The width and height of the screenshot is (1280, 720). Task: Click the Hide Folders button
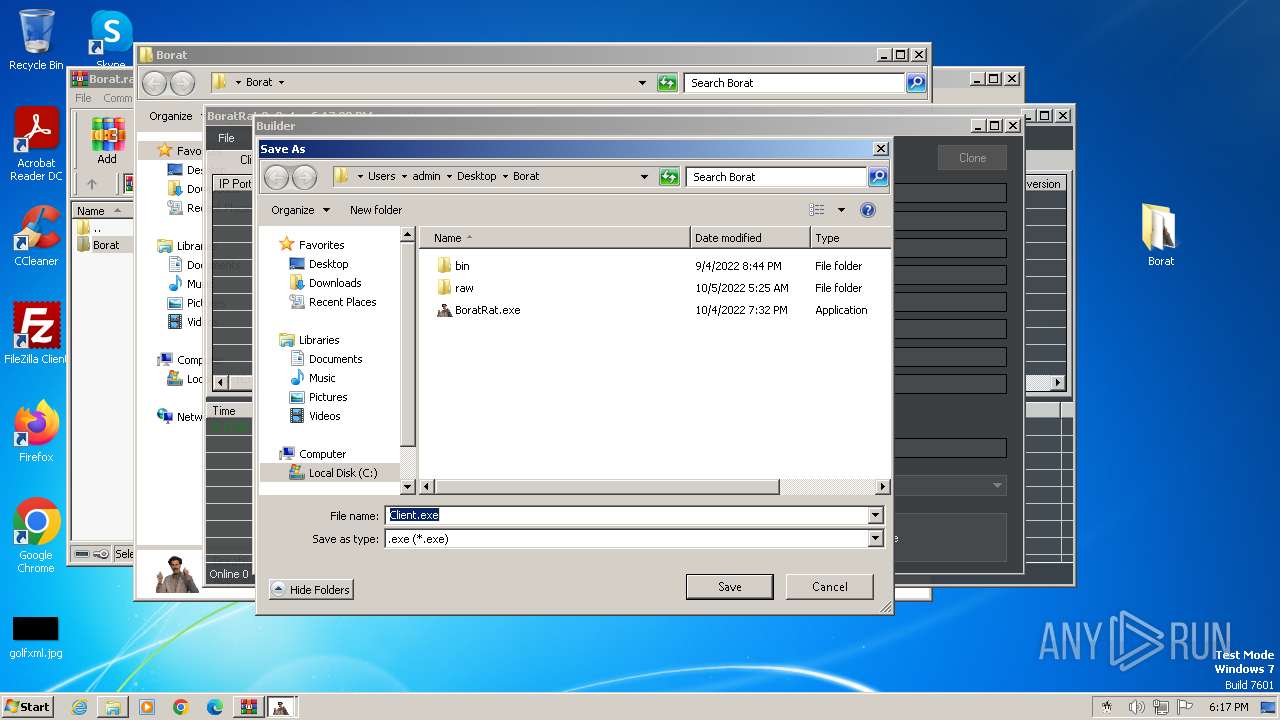click(x=311, y=590)
